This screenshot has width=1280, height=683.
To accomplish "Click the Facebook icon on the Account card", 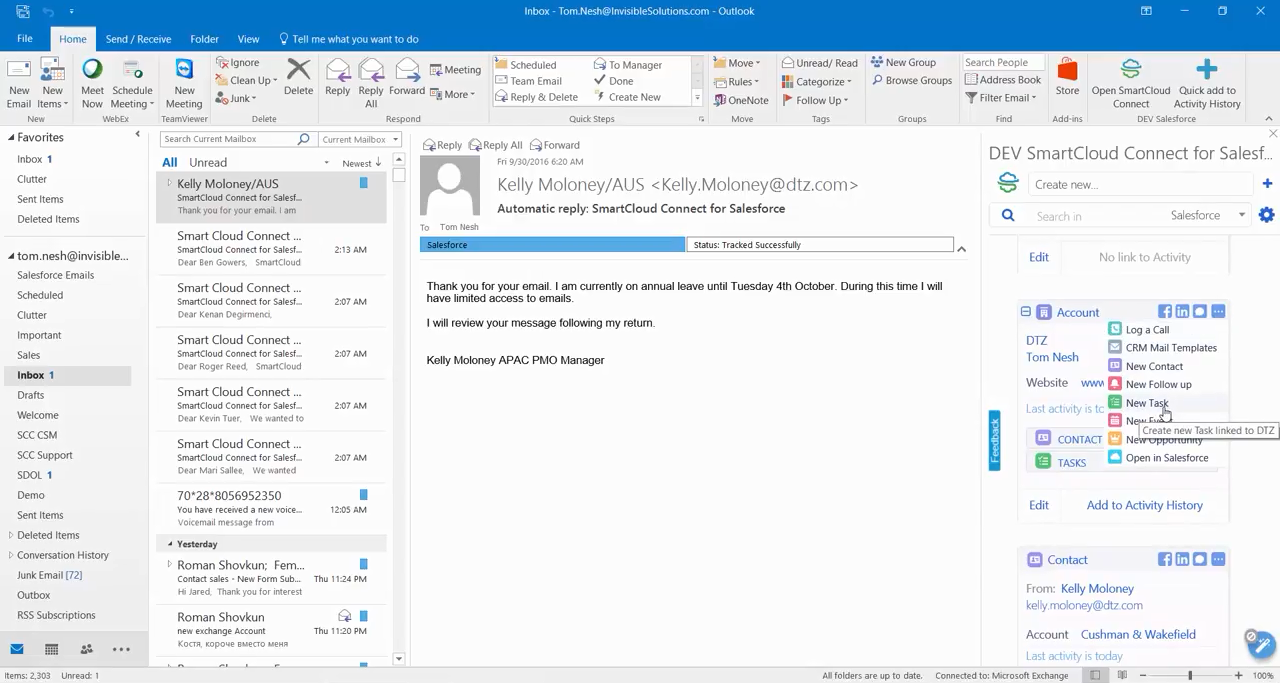I will click(x=1164, y=312).
